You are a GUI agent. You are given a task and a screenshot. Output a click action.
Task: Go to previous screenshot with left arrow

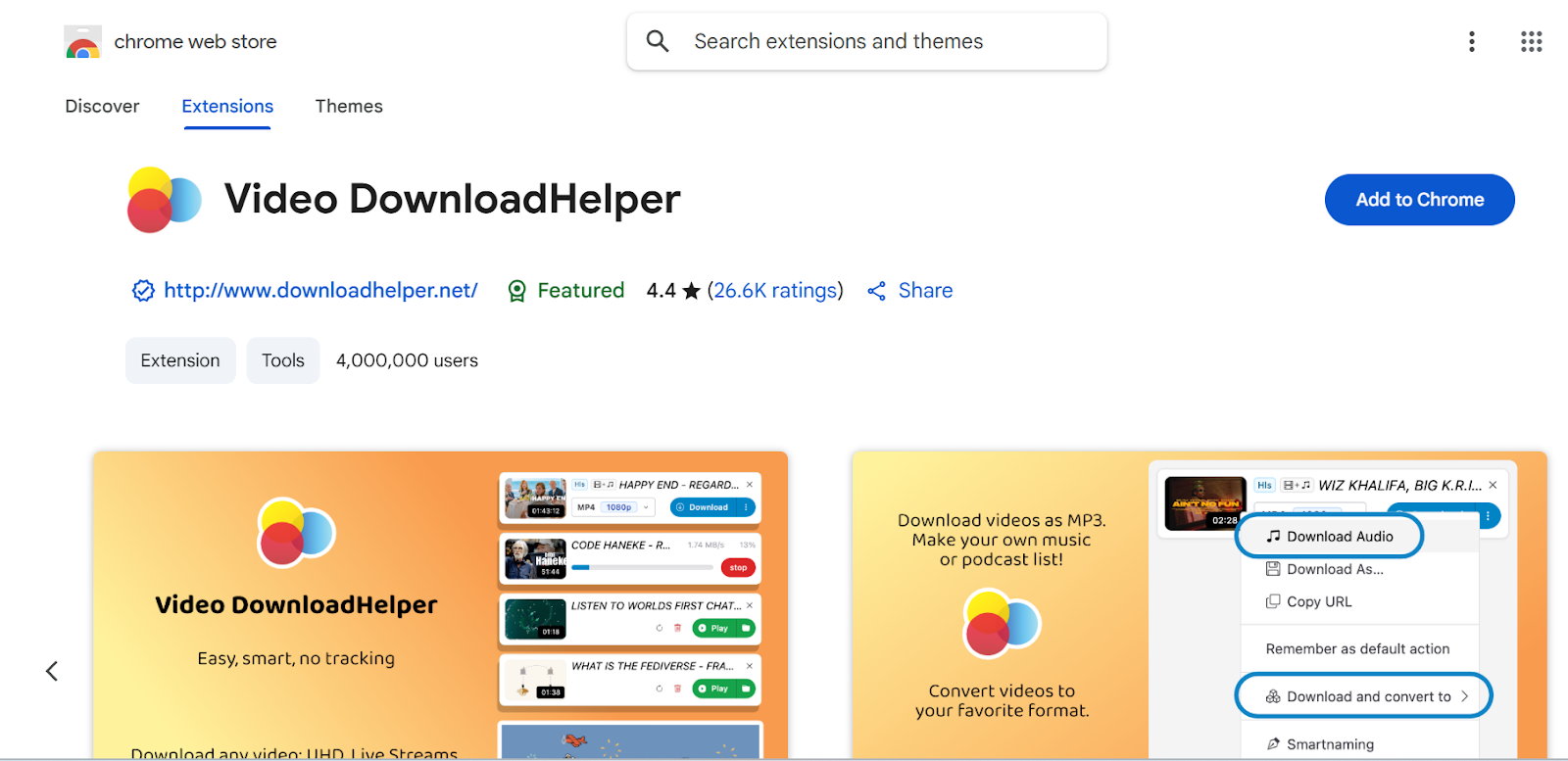point(52,671)
